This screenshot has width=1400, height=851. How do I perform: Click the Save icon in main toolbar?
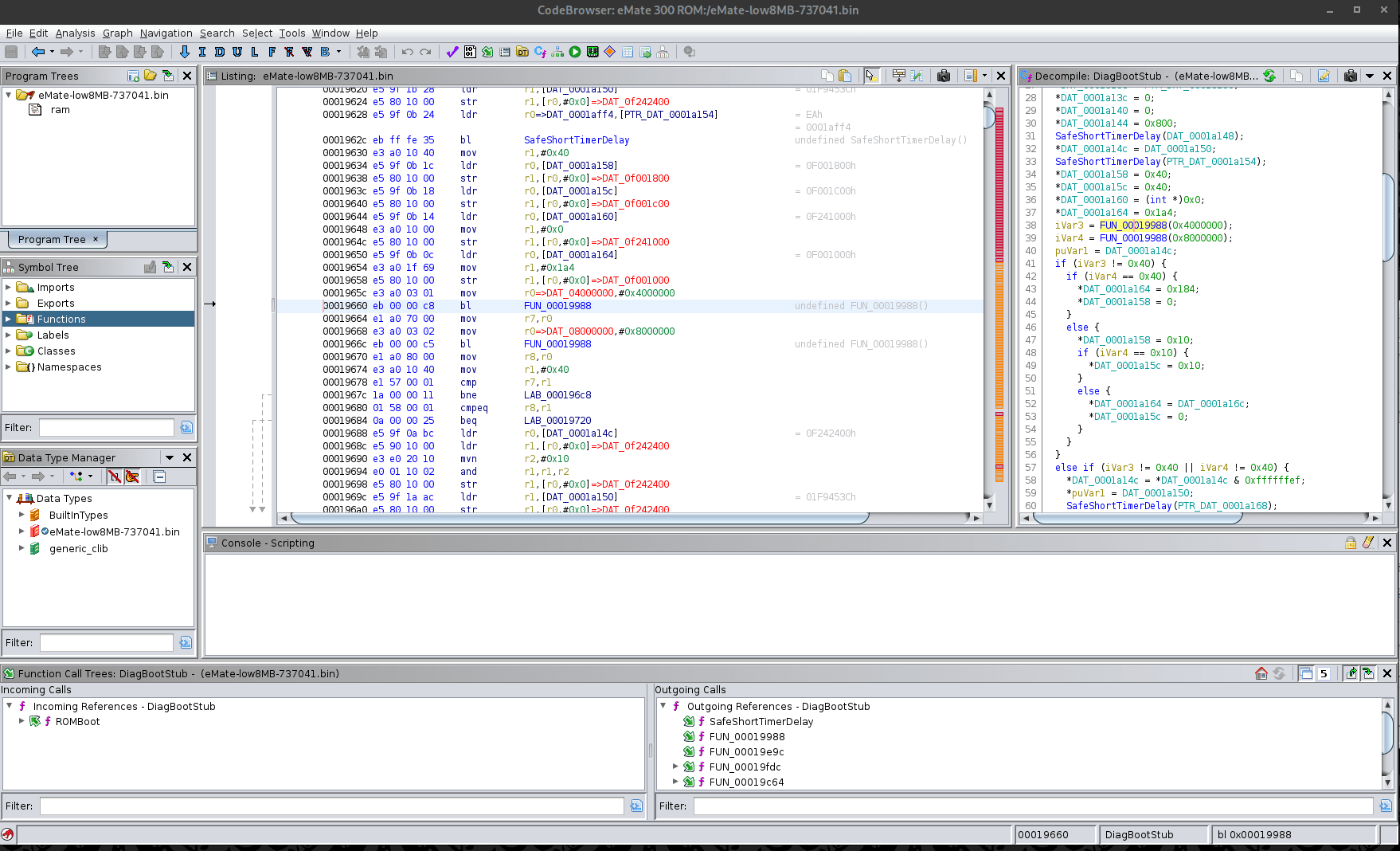tap(11, 52)
